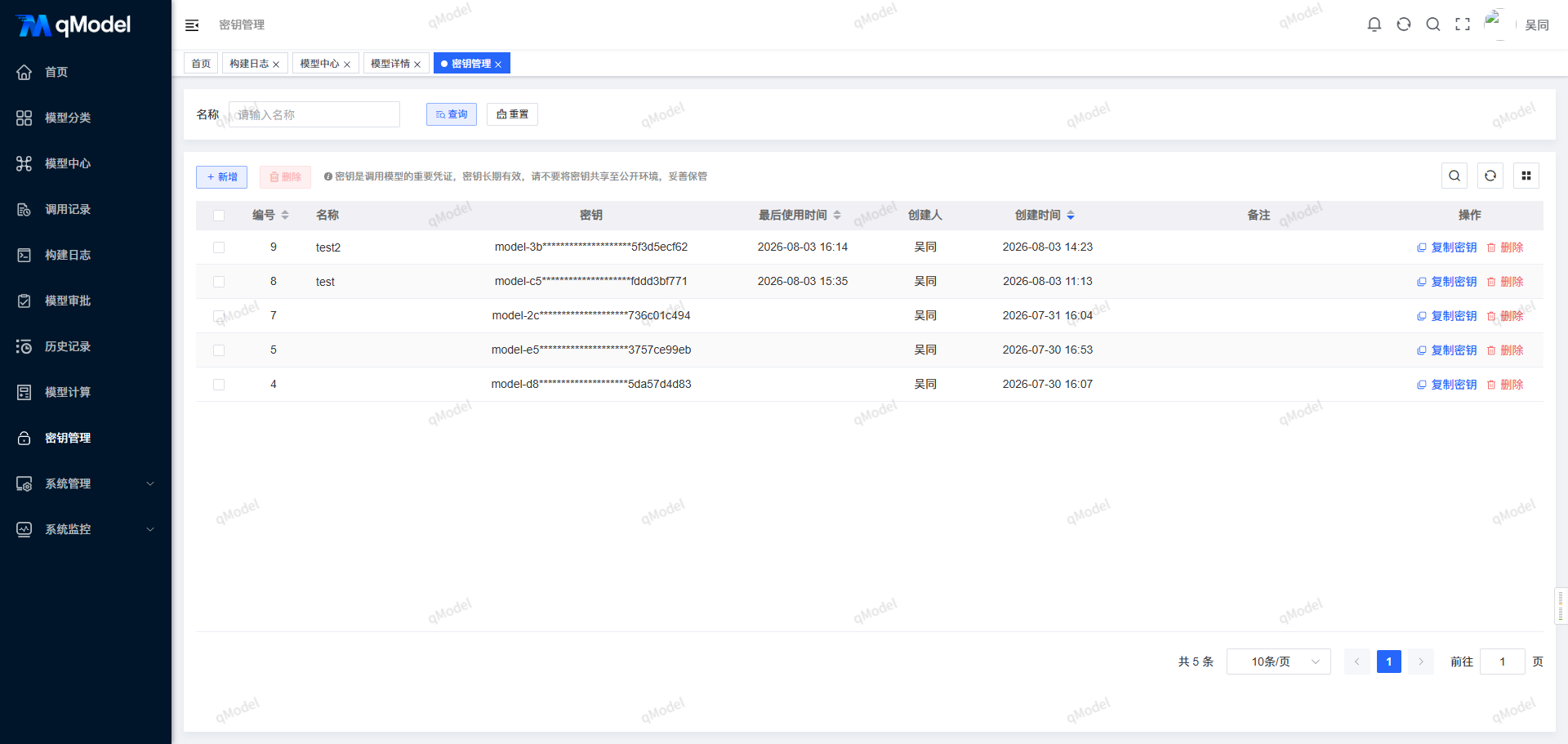Viewport: 1568px width, 744px height.
Task: Open 调用记录 sidebar item
Action: click(x=86, y=209)
